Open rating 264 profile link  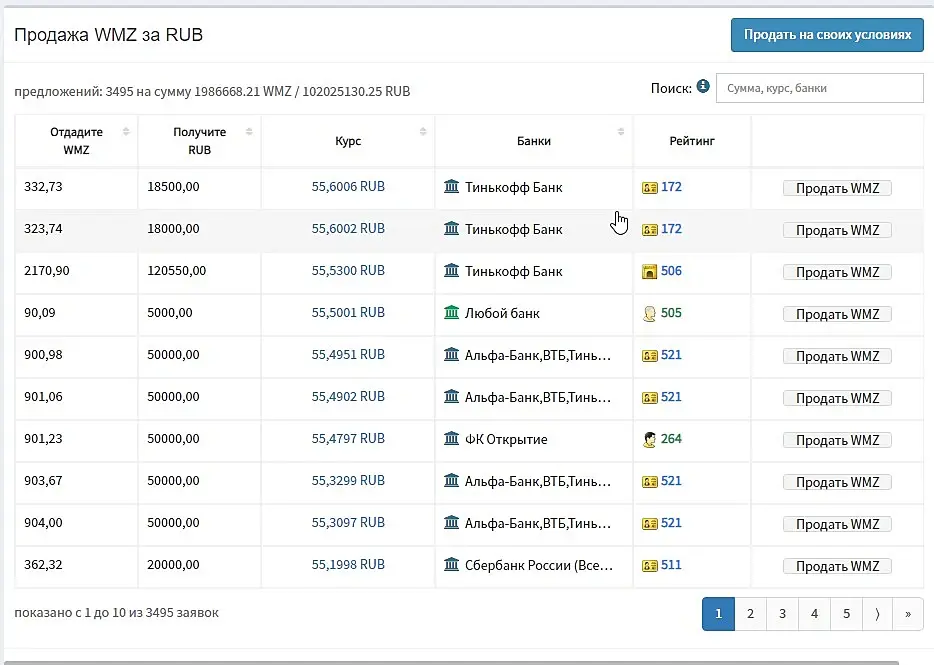671,439
